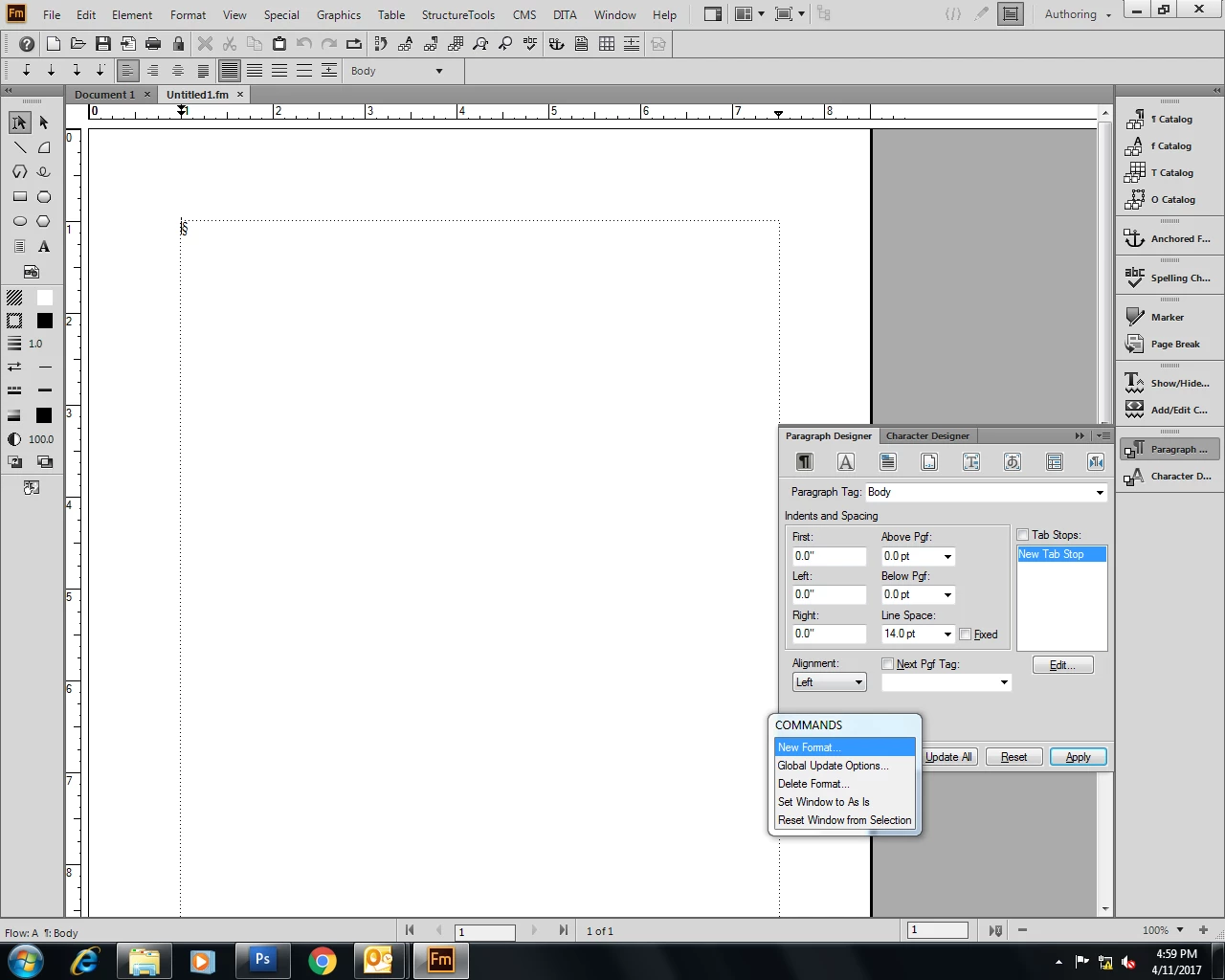Click the Print icon in toolbar
The height and width of the screenshot is (980, 1225).
(153, 44)
